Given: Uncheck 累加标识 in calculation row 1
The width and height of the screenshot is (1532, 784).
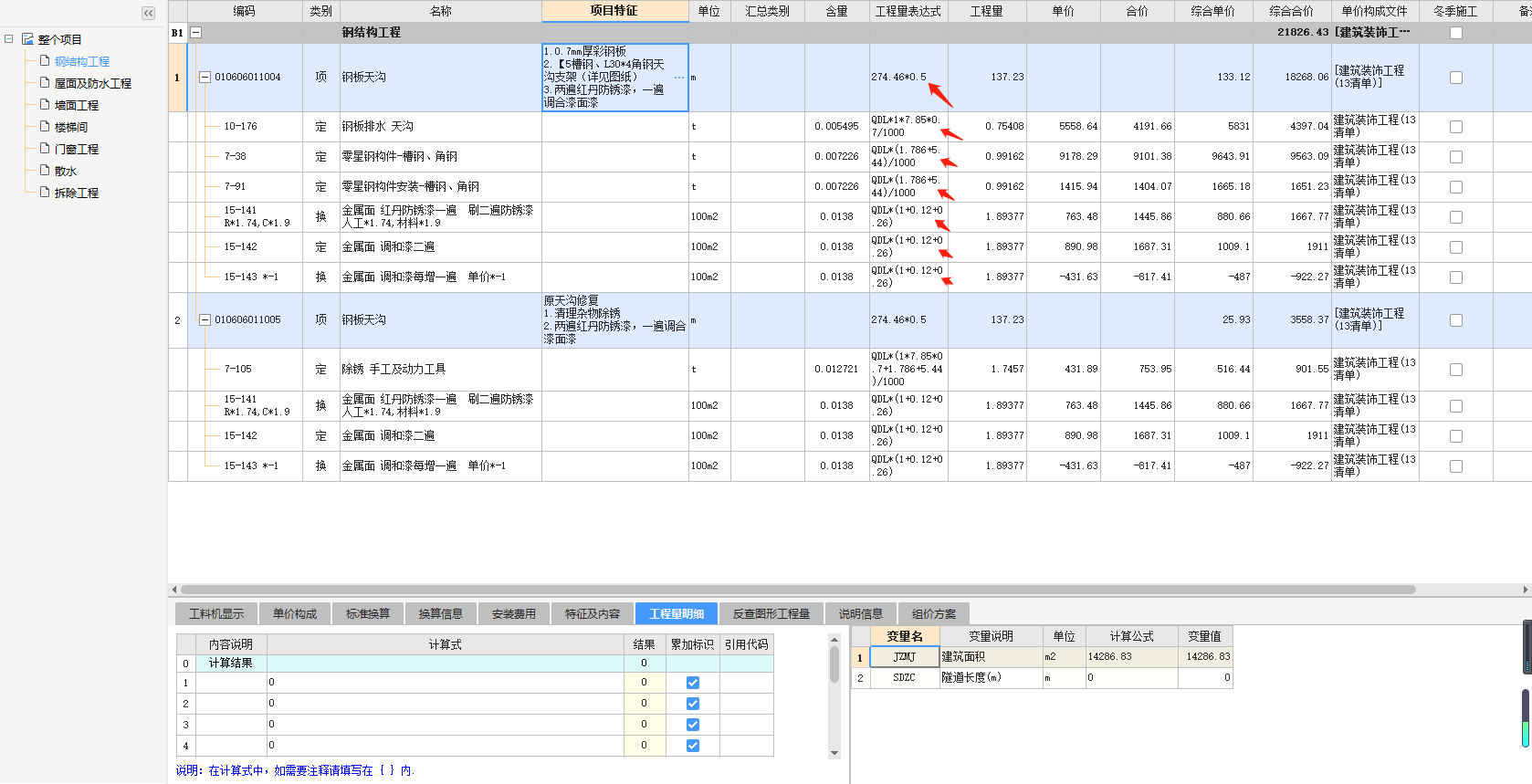Looking at the screenshot, I should tap(693, 683).
